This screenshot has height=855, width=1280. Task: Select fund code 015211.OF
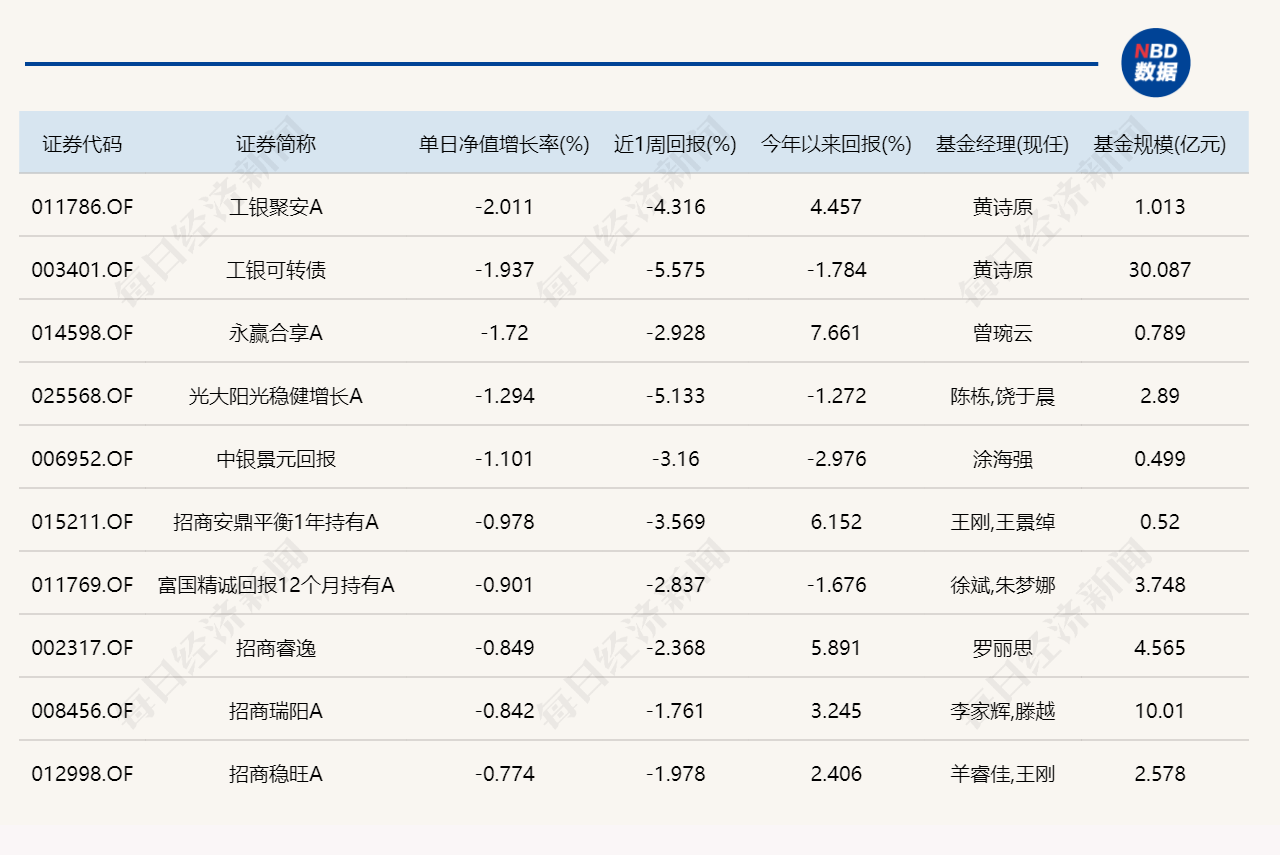(82, 522)
